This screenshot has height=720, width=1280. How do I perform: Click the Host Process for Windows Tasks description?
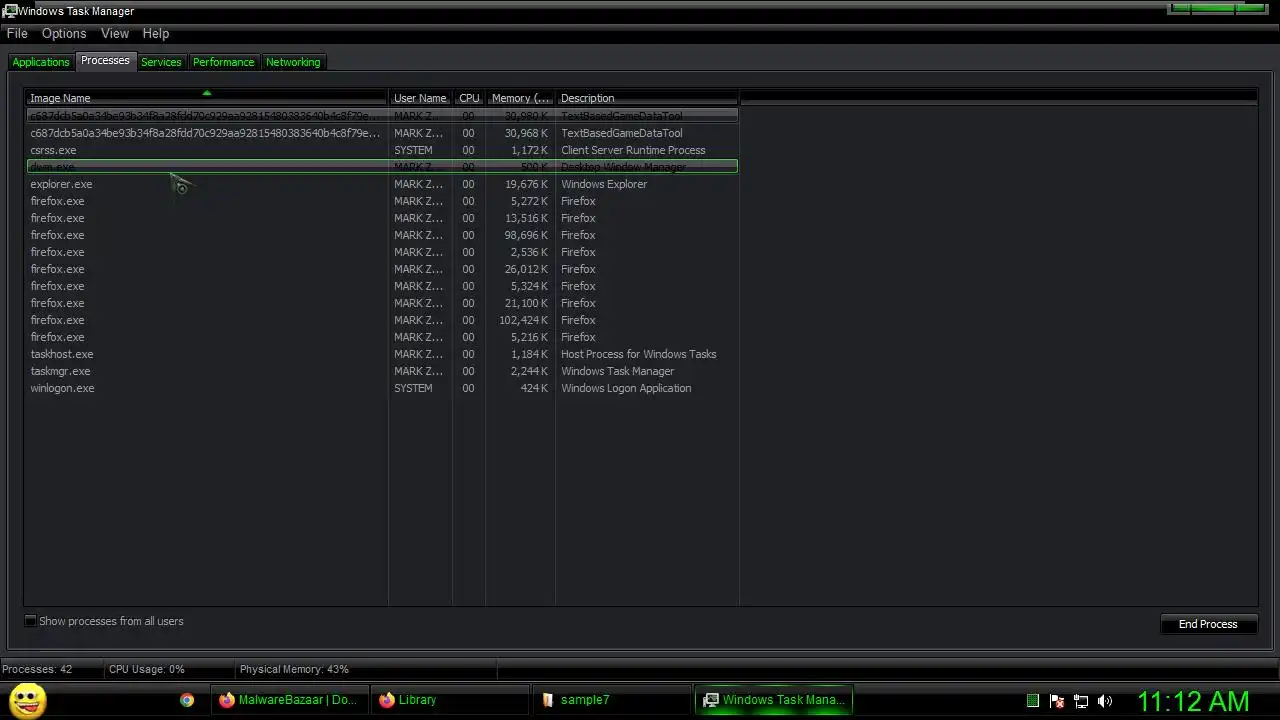(638, 354)
